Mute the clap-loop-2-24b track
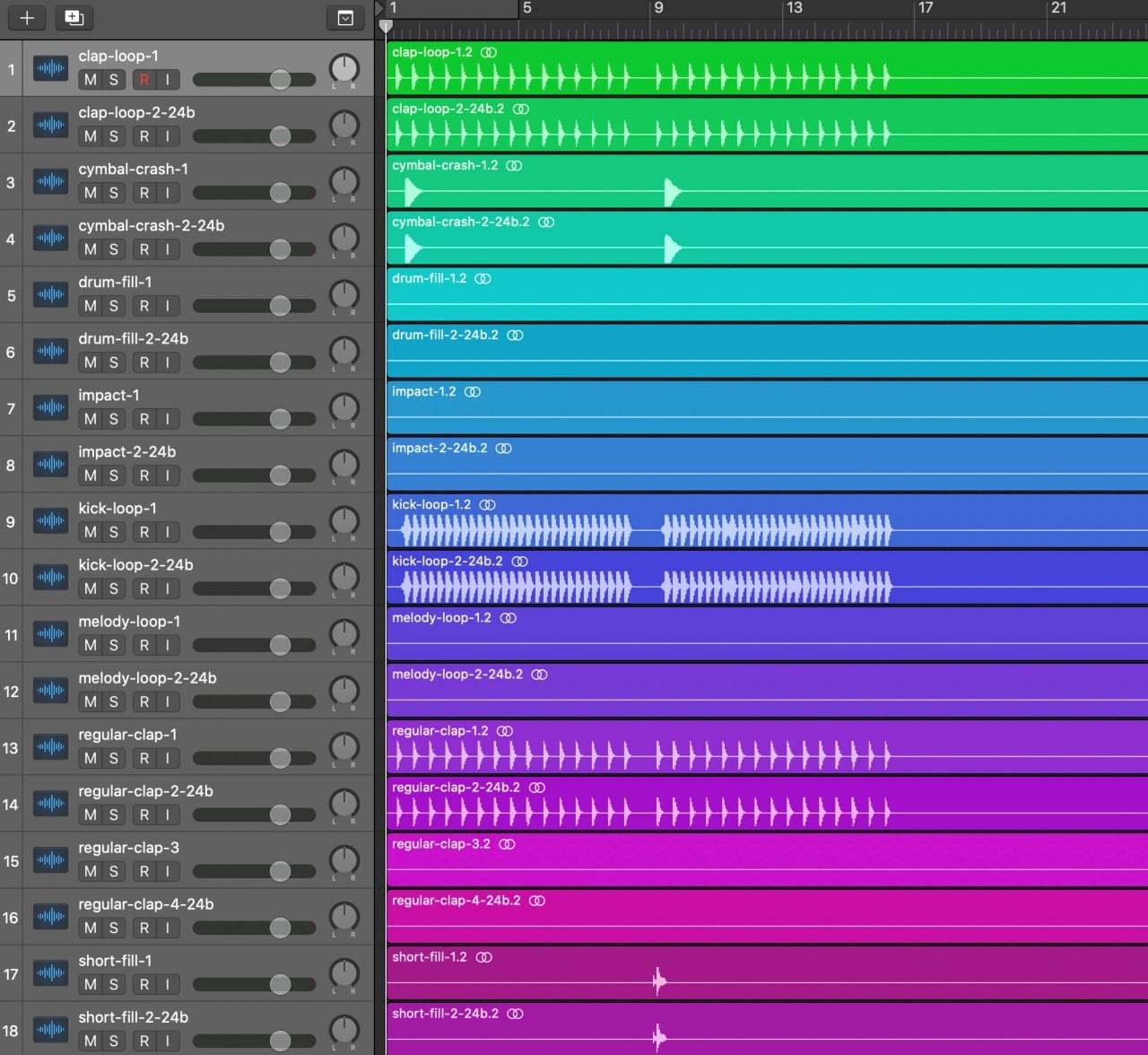 pos(91,136)
